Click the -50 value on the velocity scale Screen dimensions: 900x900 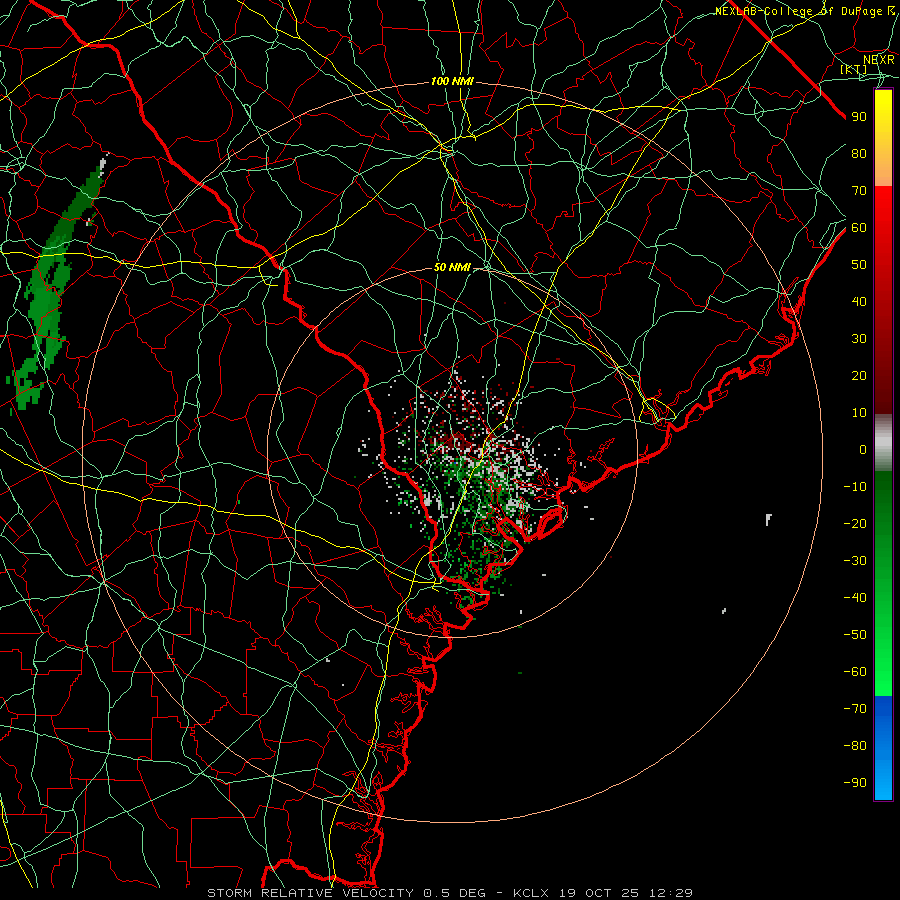(x=855, y=635)
